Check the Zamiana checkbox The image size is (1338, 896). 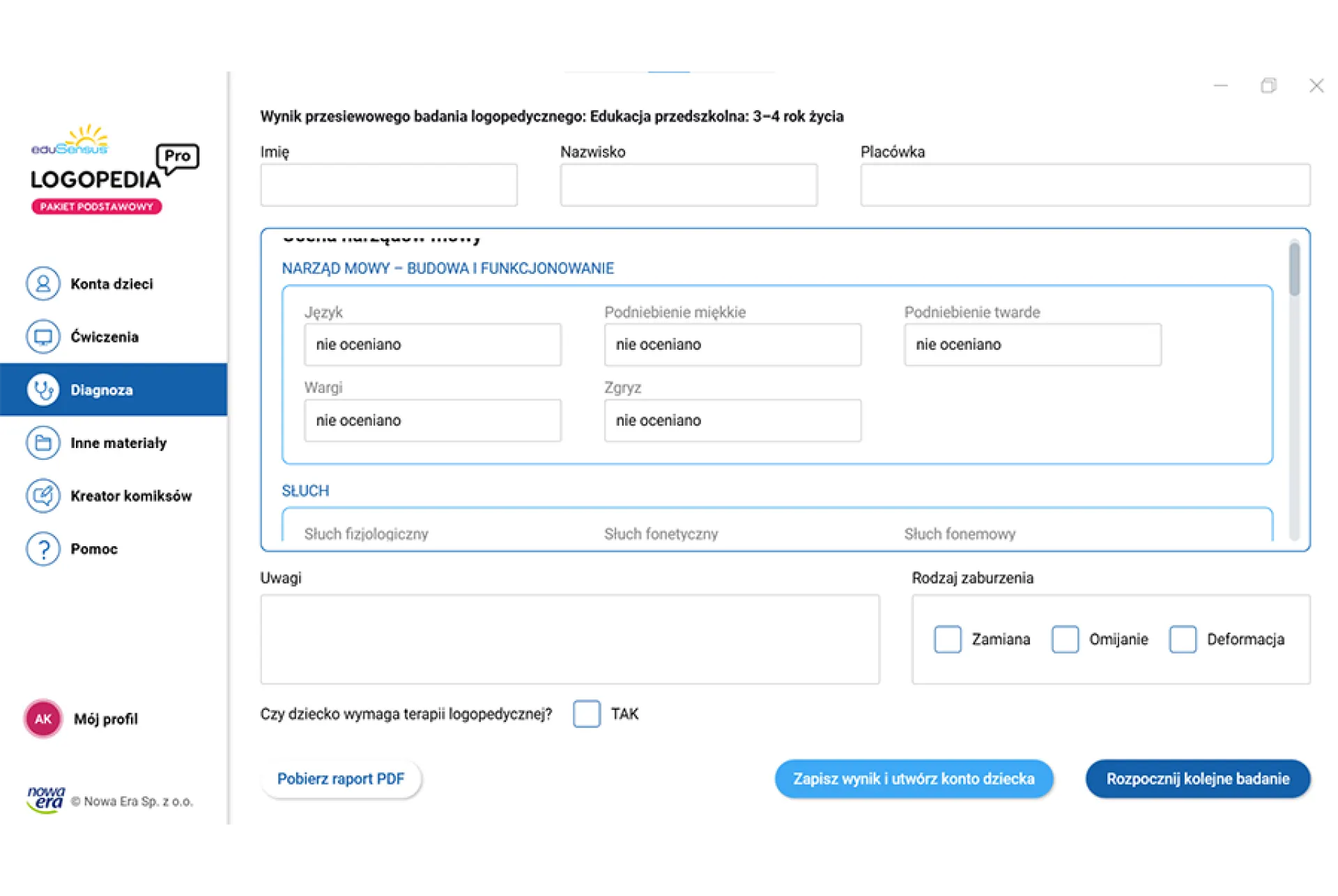(x=947, y=639)
